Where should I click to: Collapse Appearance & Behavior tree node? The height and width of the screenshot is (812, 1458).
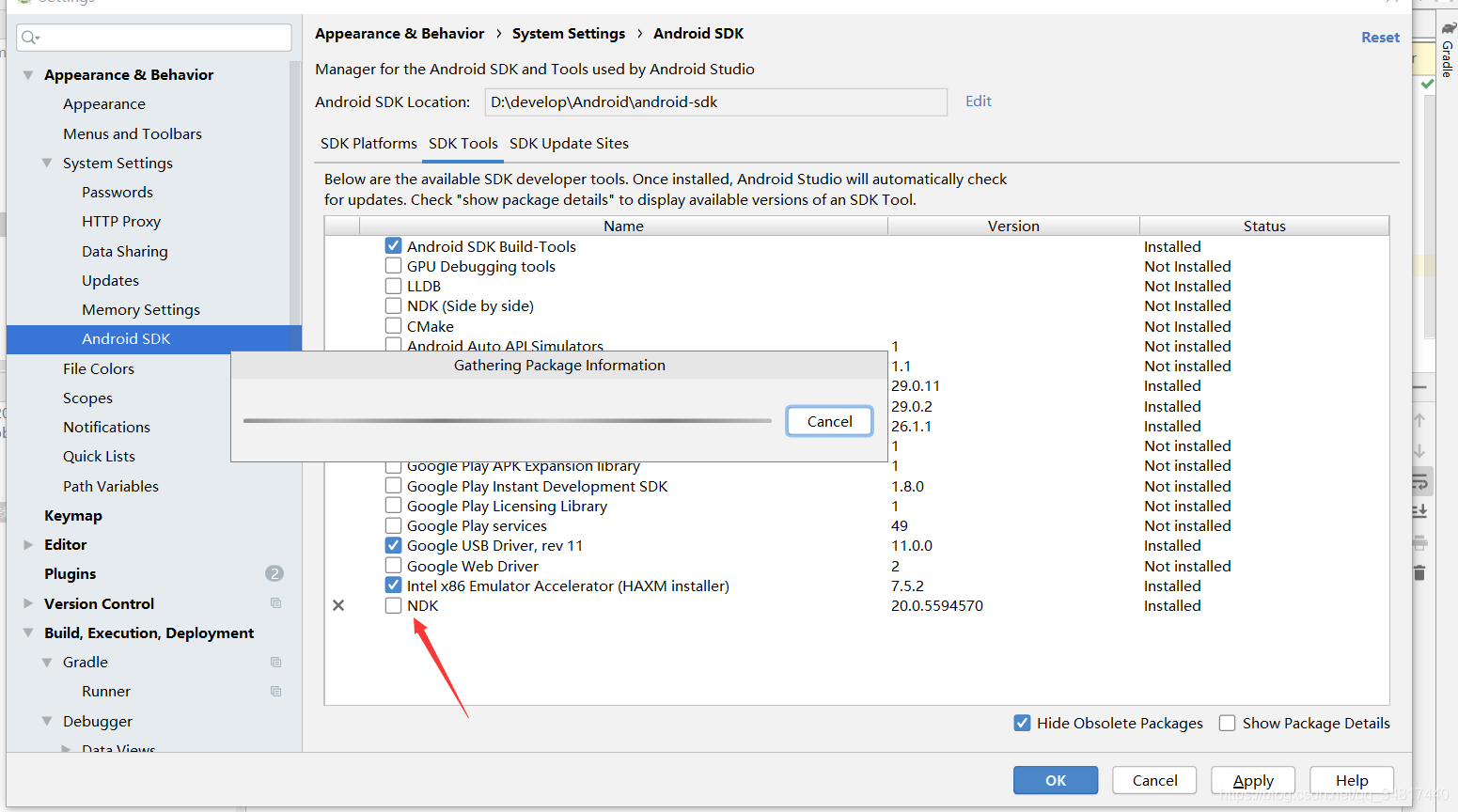(x=28, y=75)
